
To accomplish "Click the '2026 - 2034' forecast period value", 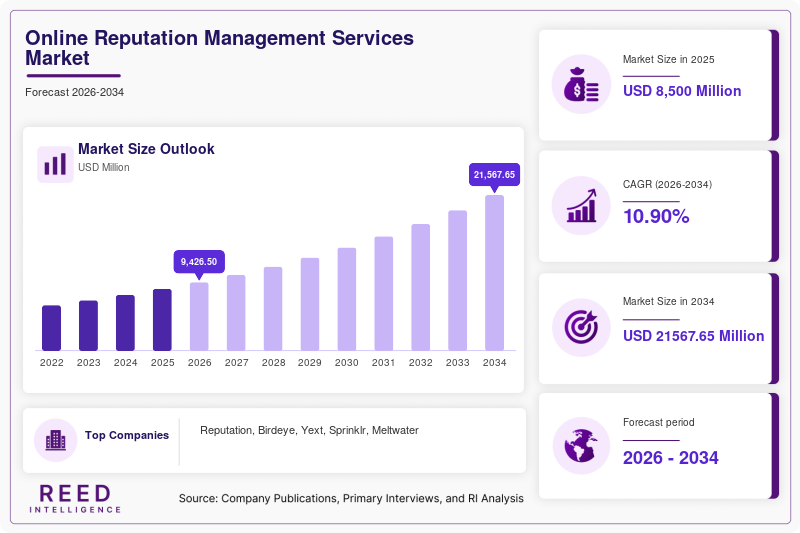I will point(670,458).
